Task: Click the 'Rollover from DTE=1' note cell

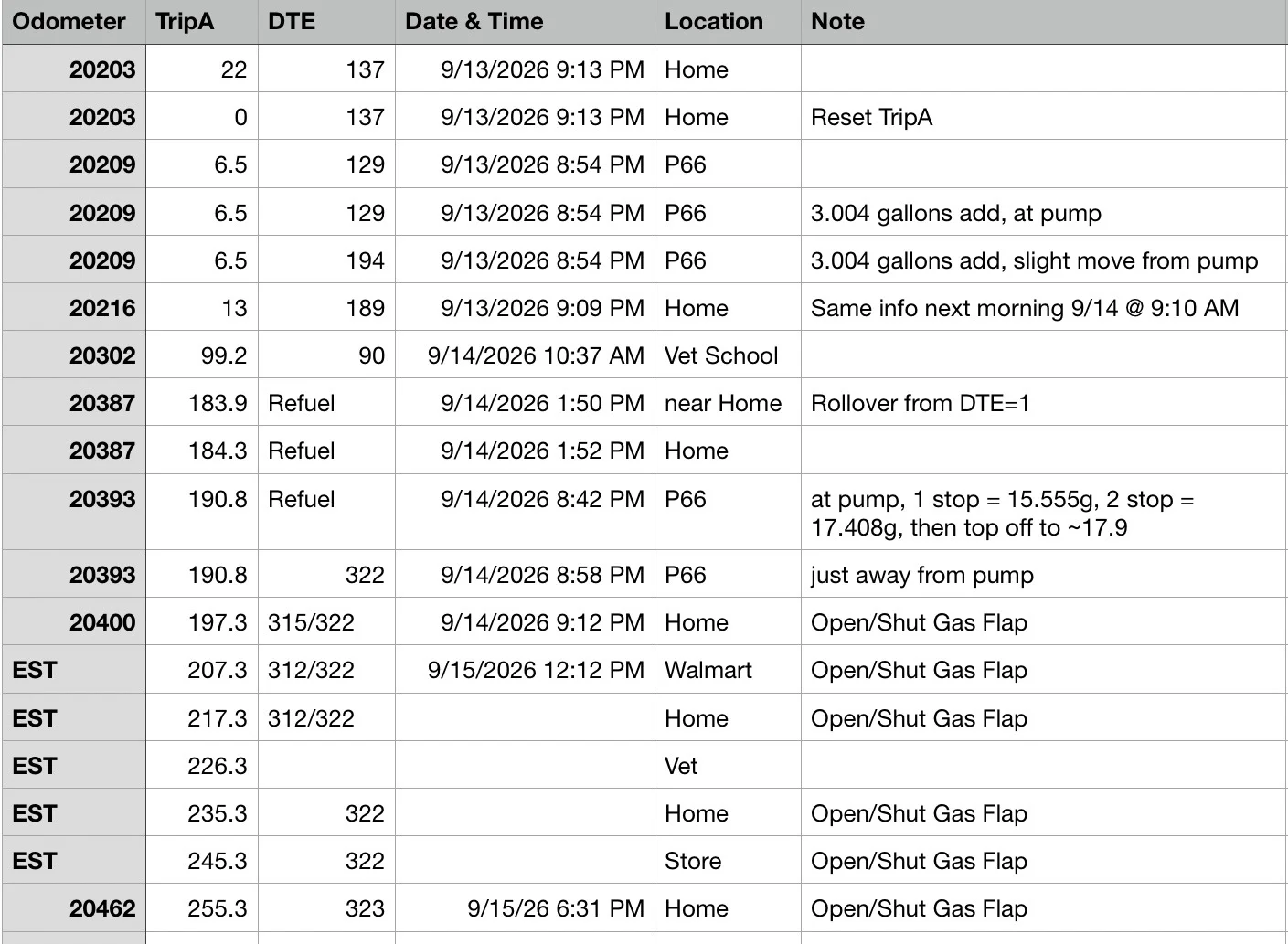Action: pos(1044,402)
